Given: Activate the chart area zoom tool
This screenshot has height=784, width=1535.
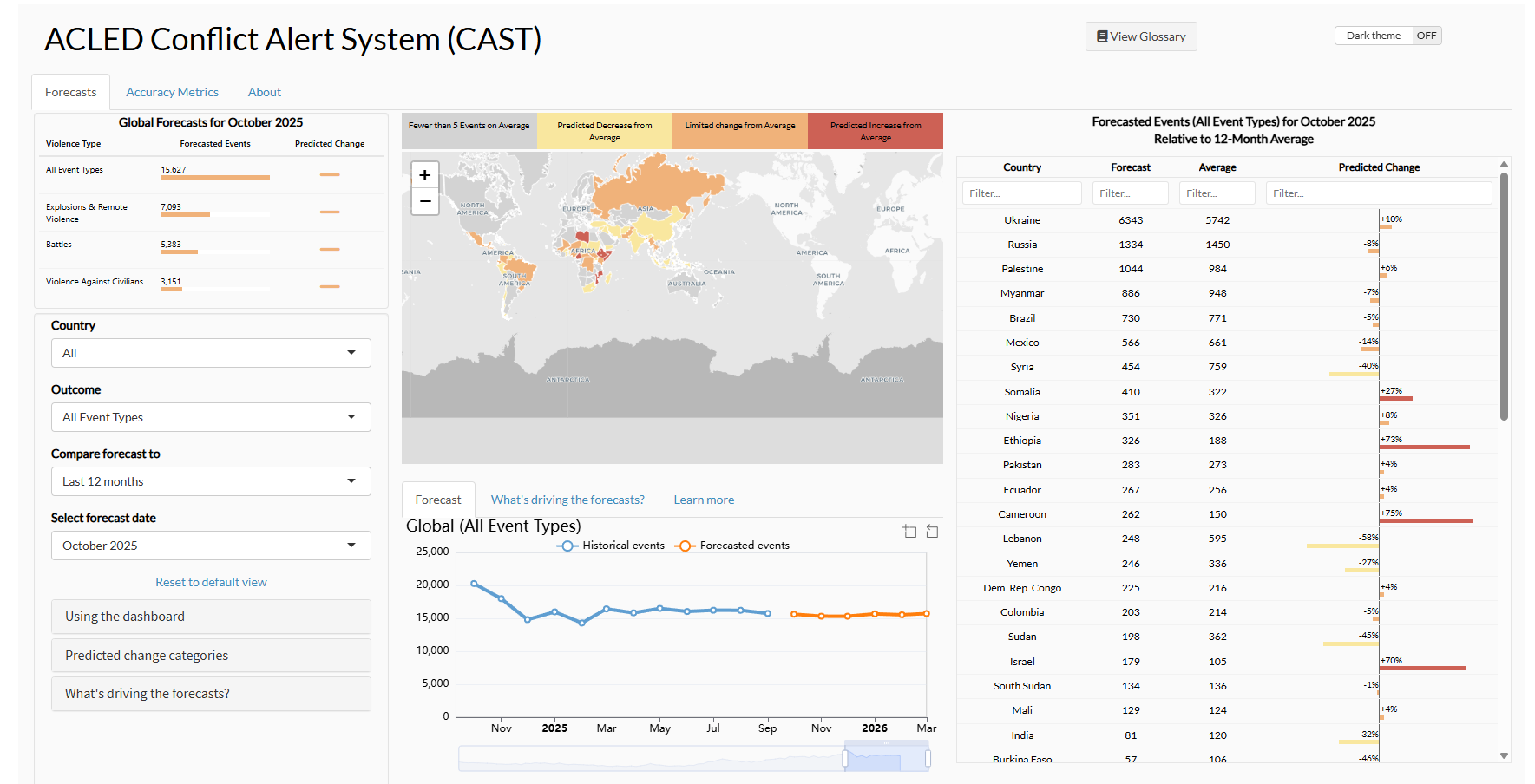Looking at the screenshot, I should (909, 532).
